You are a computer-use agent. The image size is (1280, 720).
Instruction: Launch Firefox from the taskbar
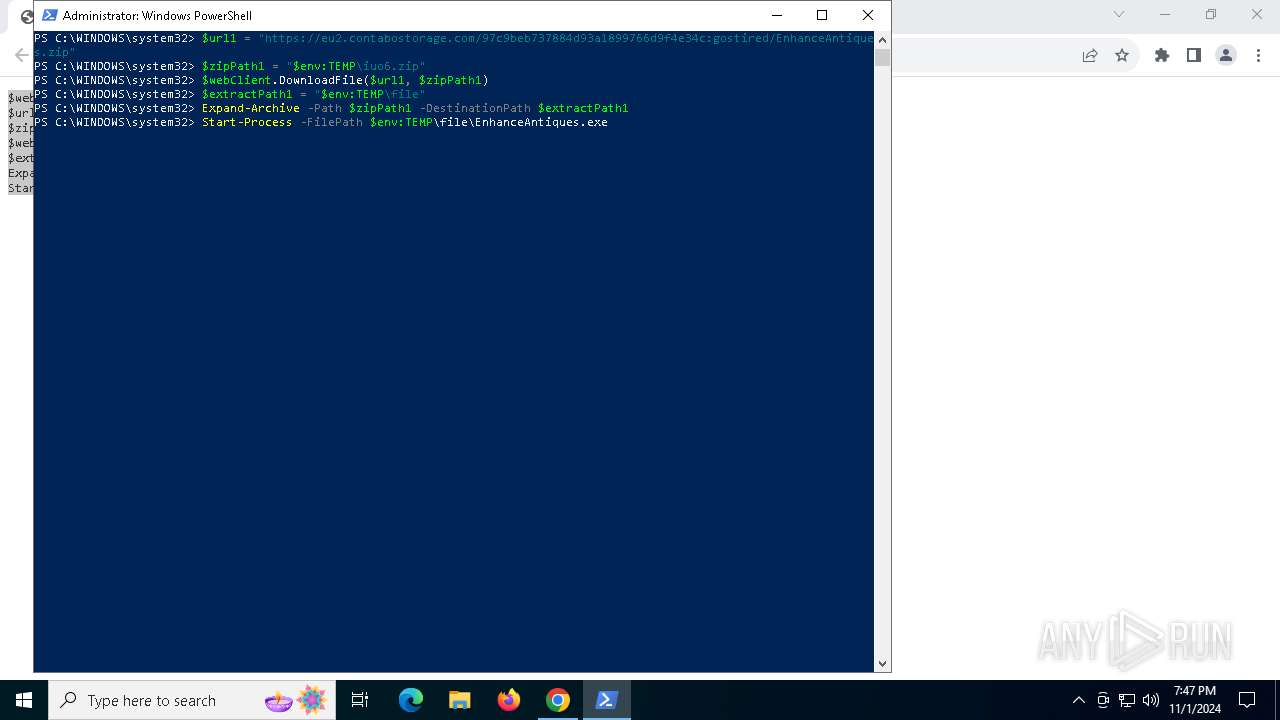[x=508, y=700]
